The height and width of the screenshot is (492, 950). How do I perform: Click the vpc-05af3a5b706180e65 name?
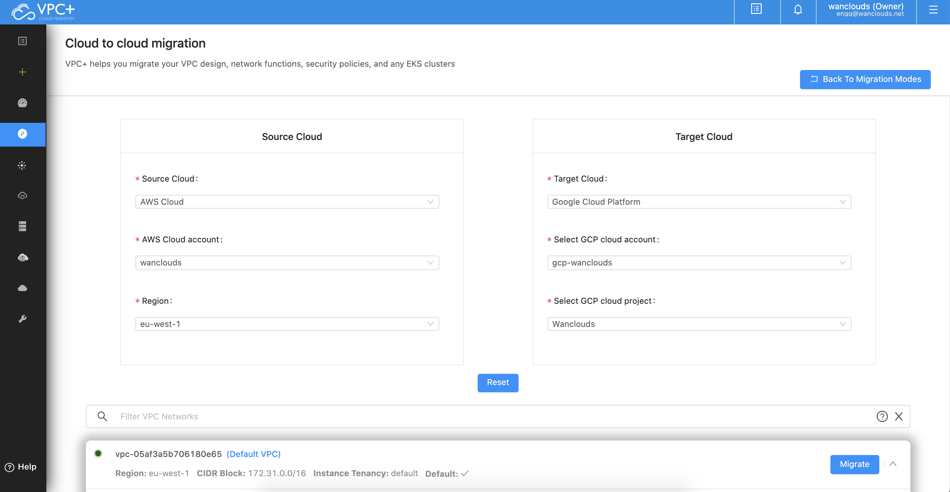click(168, 454)
